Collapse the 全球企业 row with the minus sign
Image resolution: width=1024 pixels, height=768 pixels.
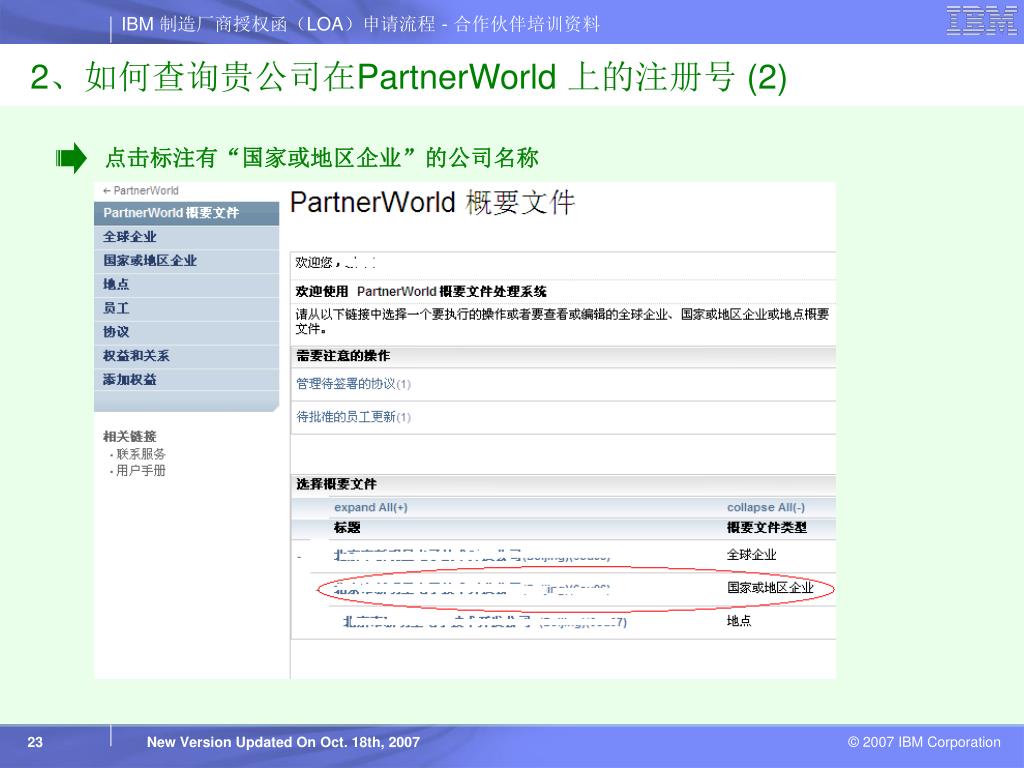[x=299, y=556]
